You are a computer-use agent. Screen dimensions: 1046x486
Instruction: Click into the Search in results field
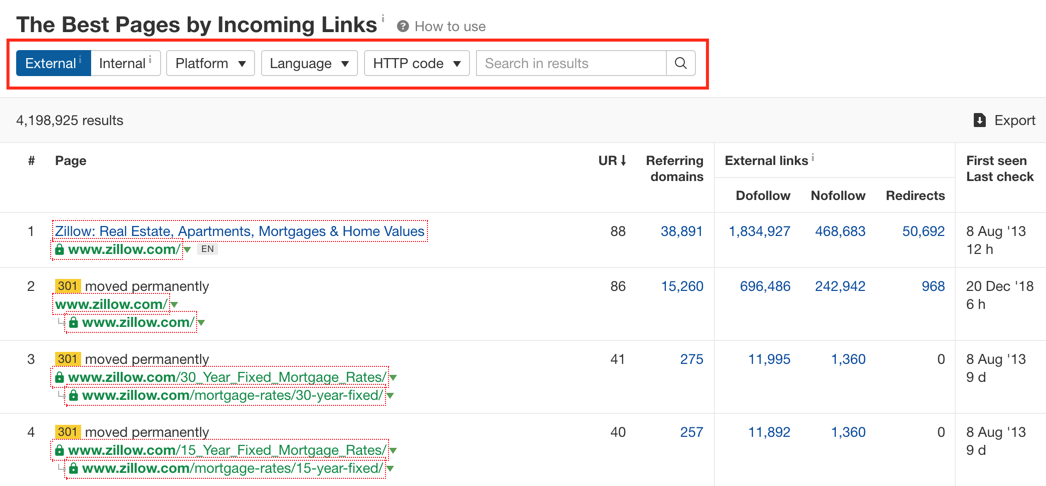[571, 63]
